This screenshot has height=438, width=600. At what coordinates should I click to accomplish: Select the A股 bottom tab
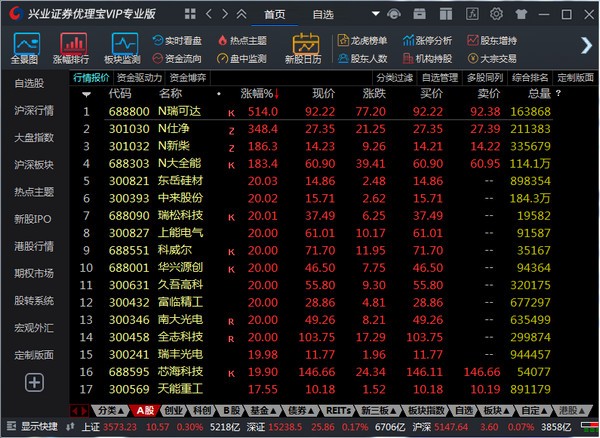click(x=145, y=410)
